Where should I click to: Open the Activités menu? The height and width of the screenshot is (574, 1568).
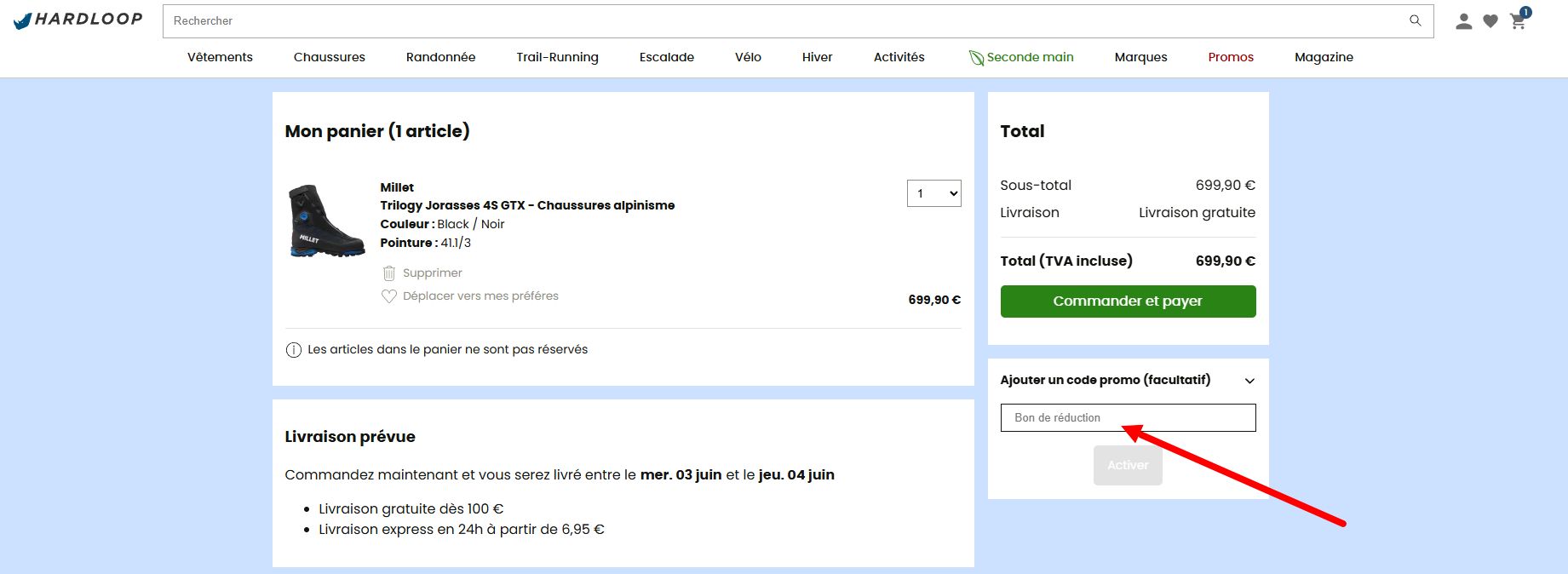coord(899,57)
